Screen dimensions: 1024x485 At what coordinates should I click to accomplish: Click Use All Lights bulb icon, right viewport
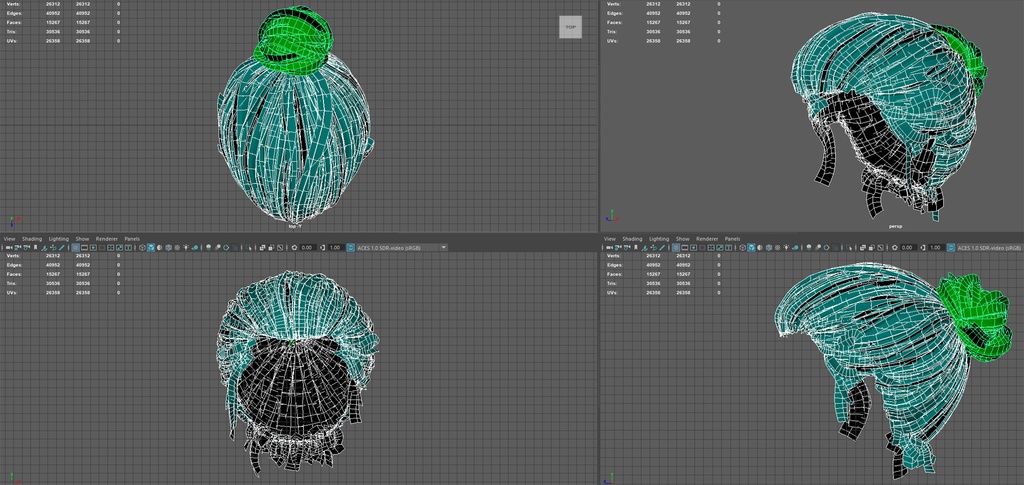pyautogui.click(x=786, y=247)
